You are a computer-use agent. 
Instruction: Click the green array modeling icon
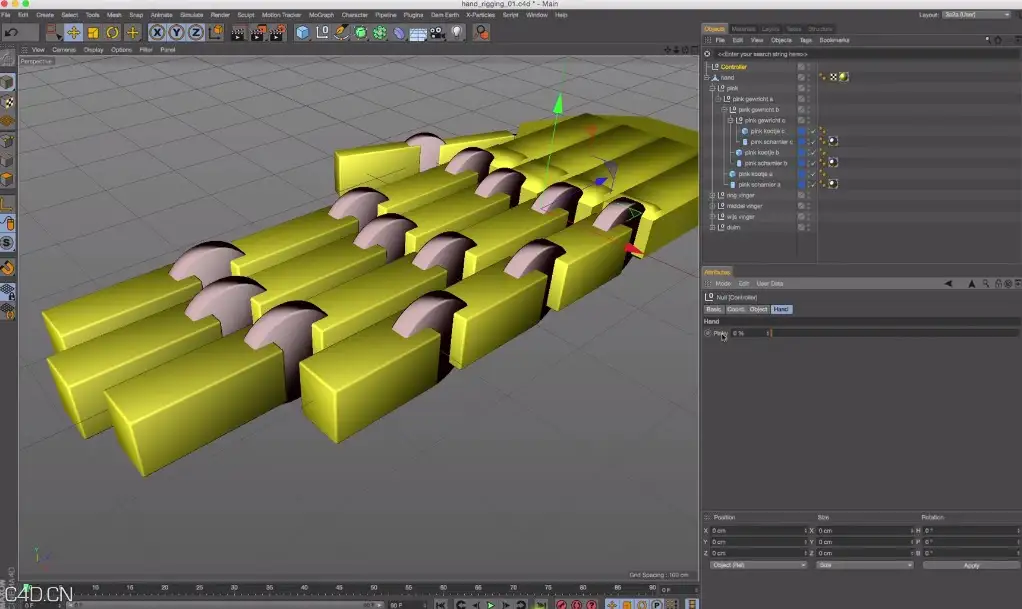pyautogui.click(x=379, y=32)
